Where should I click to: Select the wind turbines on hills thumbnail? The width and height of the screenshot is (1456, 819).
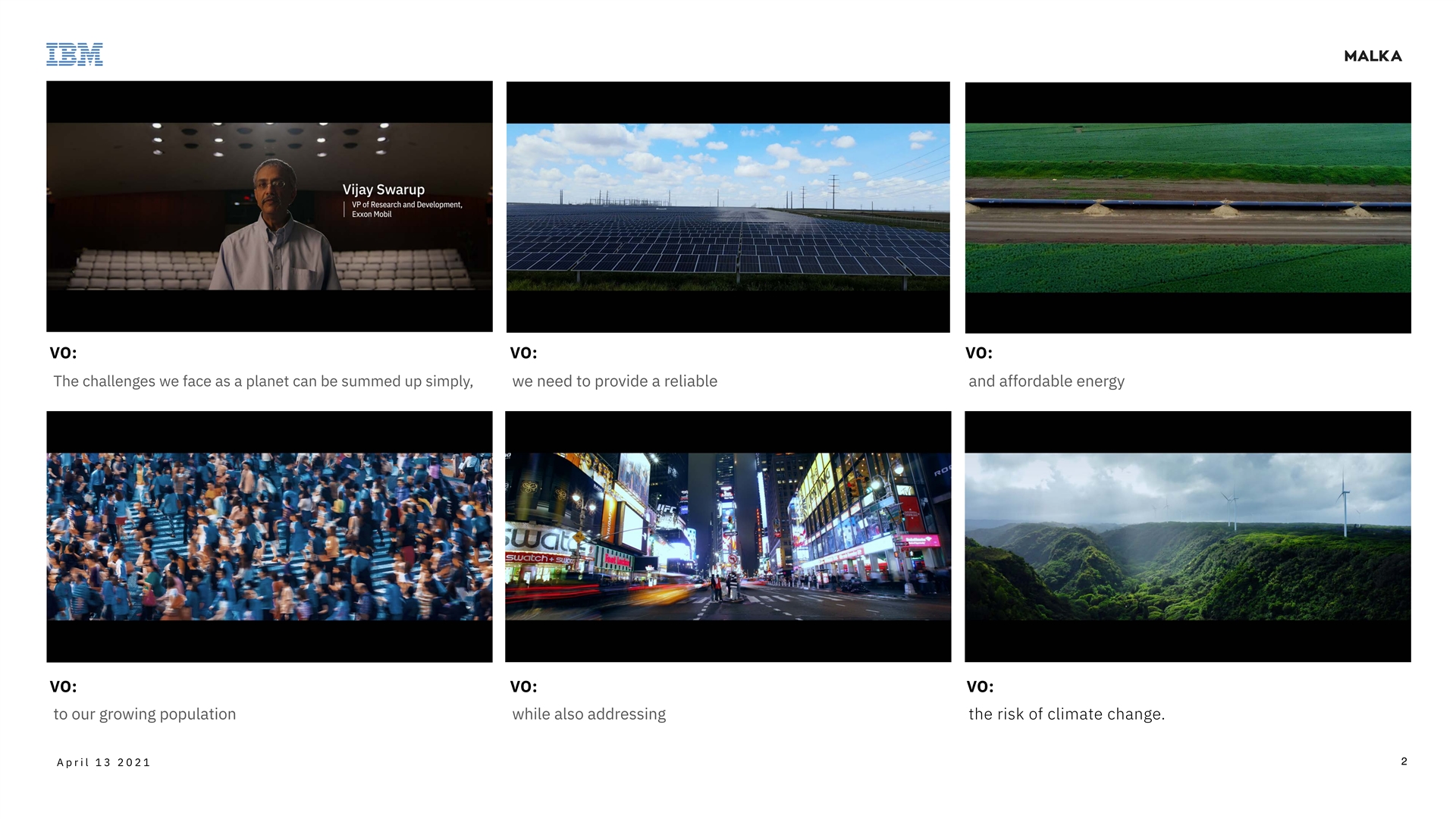click(1188, 537)
